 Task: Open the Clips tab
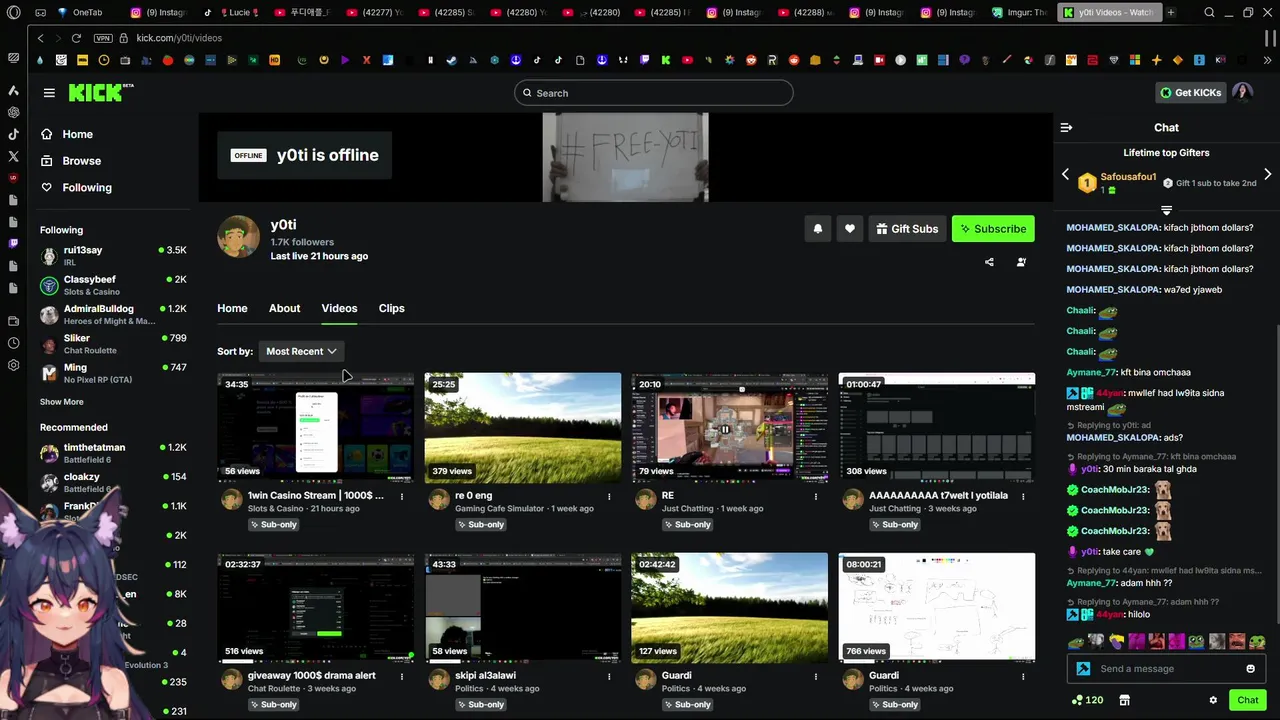click(391, 308)
